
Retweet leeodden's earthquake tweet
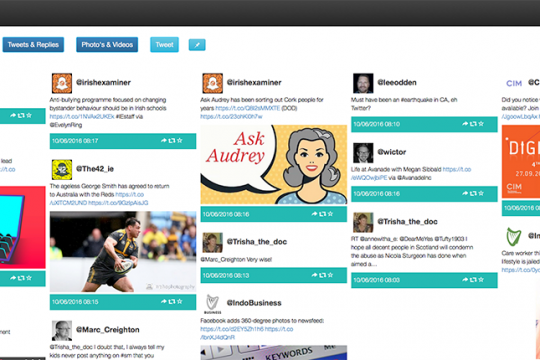point(473,124)
